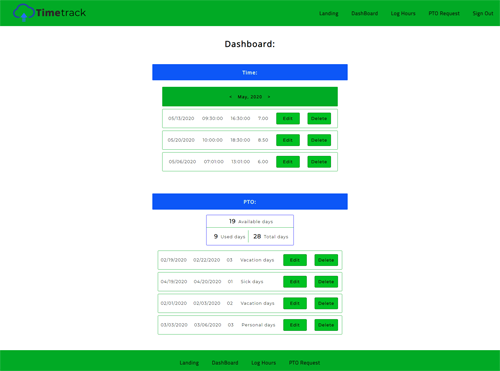Click the 10:00:00 start time
Screen dimensions: 500x371
(212, 140)
